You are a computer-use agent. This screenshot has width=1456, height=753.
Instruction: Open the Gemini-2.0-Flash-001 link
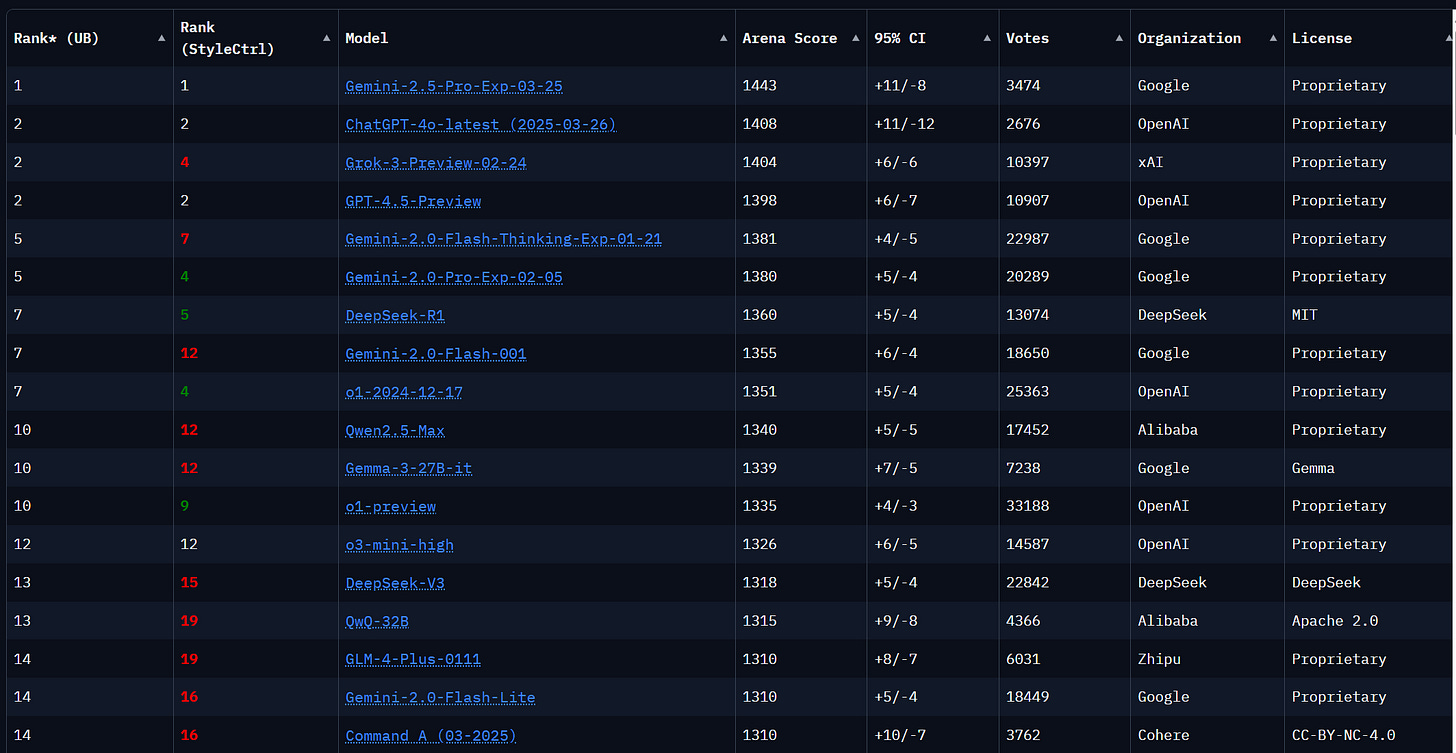tap(436, 353)
